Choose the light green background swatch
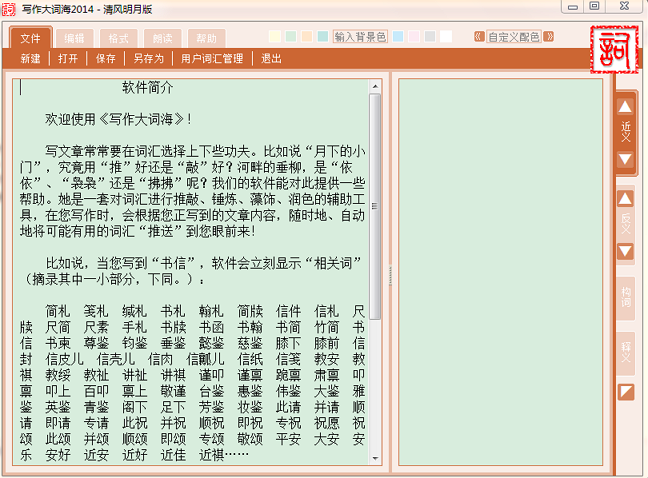The height and width of the screenshot is (478, 648). pos(291,36)
